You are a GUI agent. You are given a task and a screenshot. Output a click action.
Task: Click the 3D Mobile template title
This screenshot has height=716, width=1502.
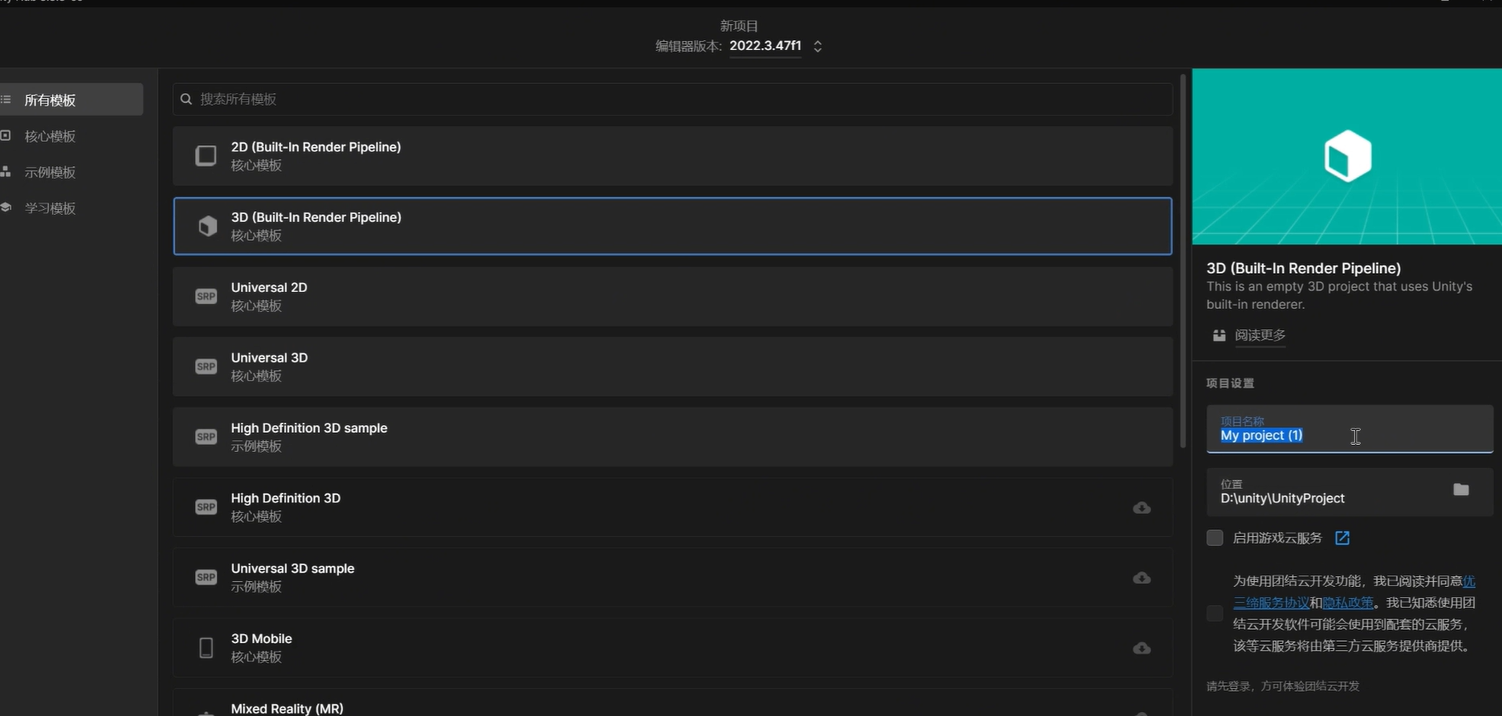261,638
